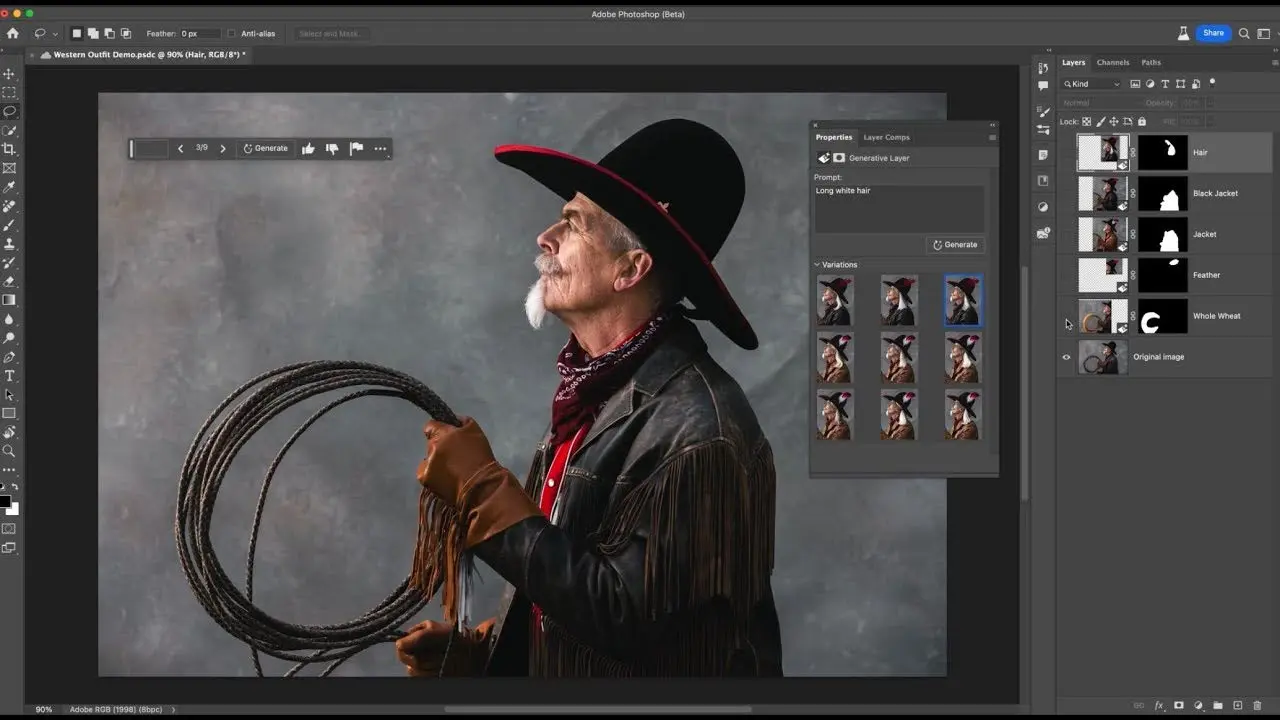Select the Gradient tool
Viewport: 1280px width, 720px height.
10,300
